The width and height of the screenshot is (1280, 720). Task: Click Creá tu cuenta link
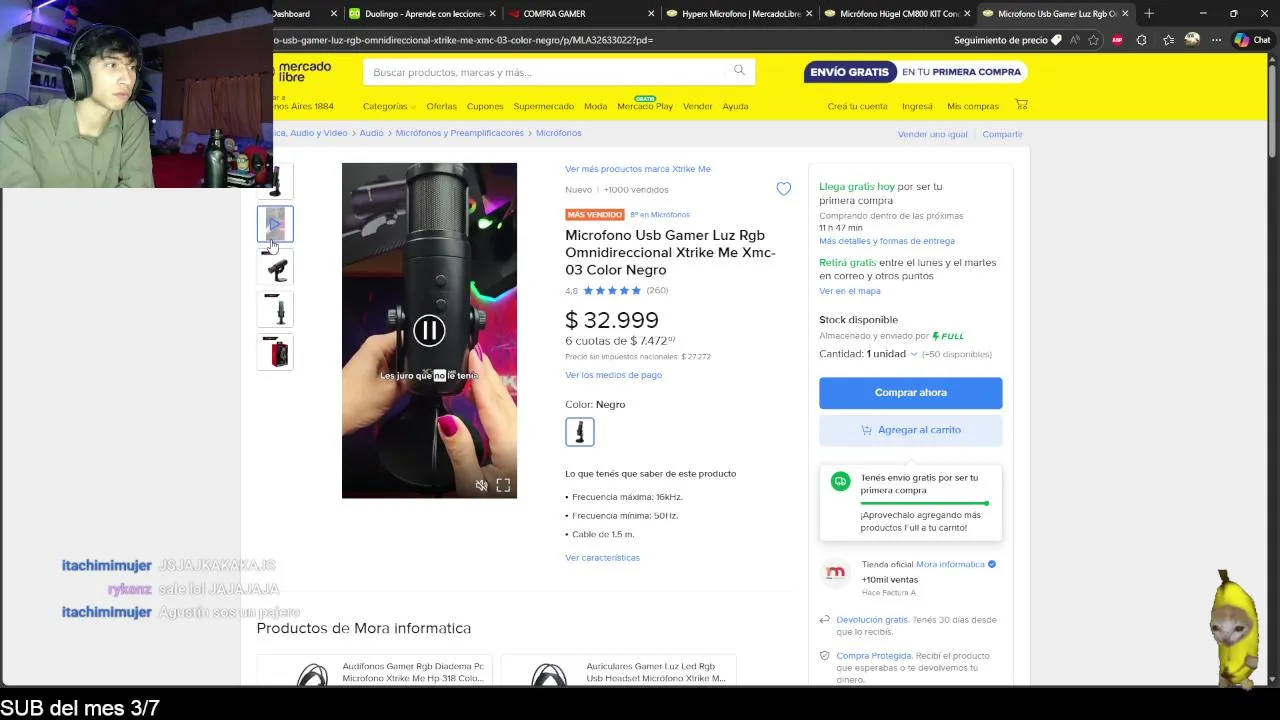pyautogui.click(x=857, y=106)
